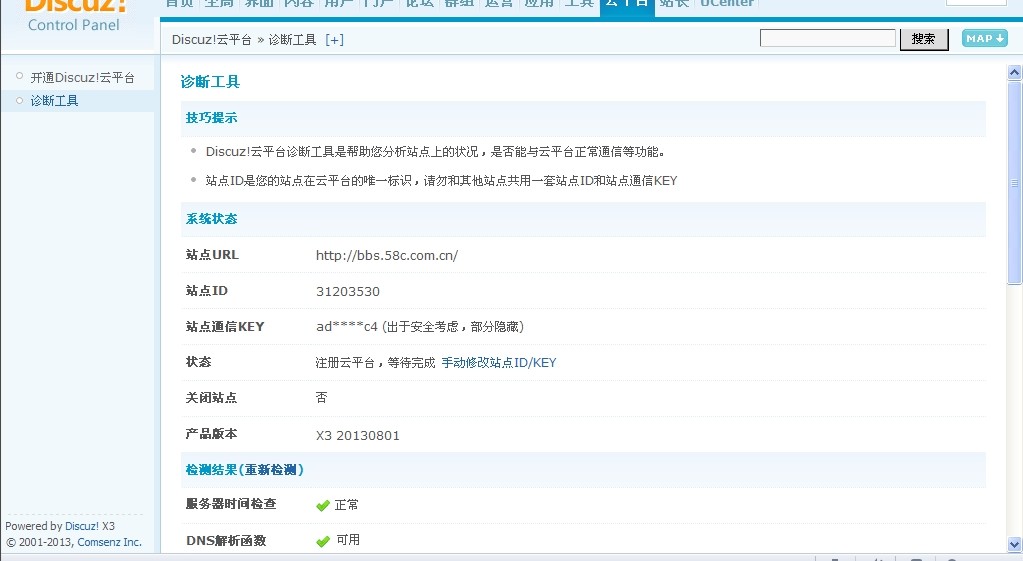Screen dimensions: 1023x561
Task: Open 手动修改站点ID/KEY link
Action: point(498,363)
